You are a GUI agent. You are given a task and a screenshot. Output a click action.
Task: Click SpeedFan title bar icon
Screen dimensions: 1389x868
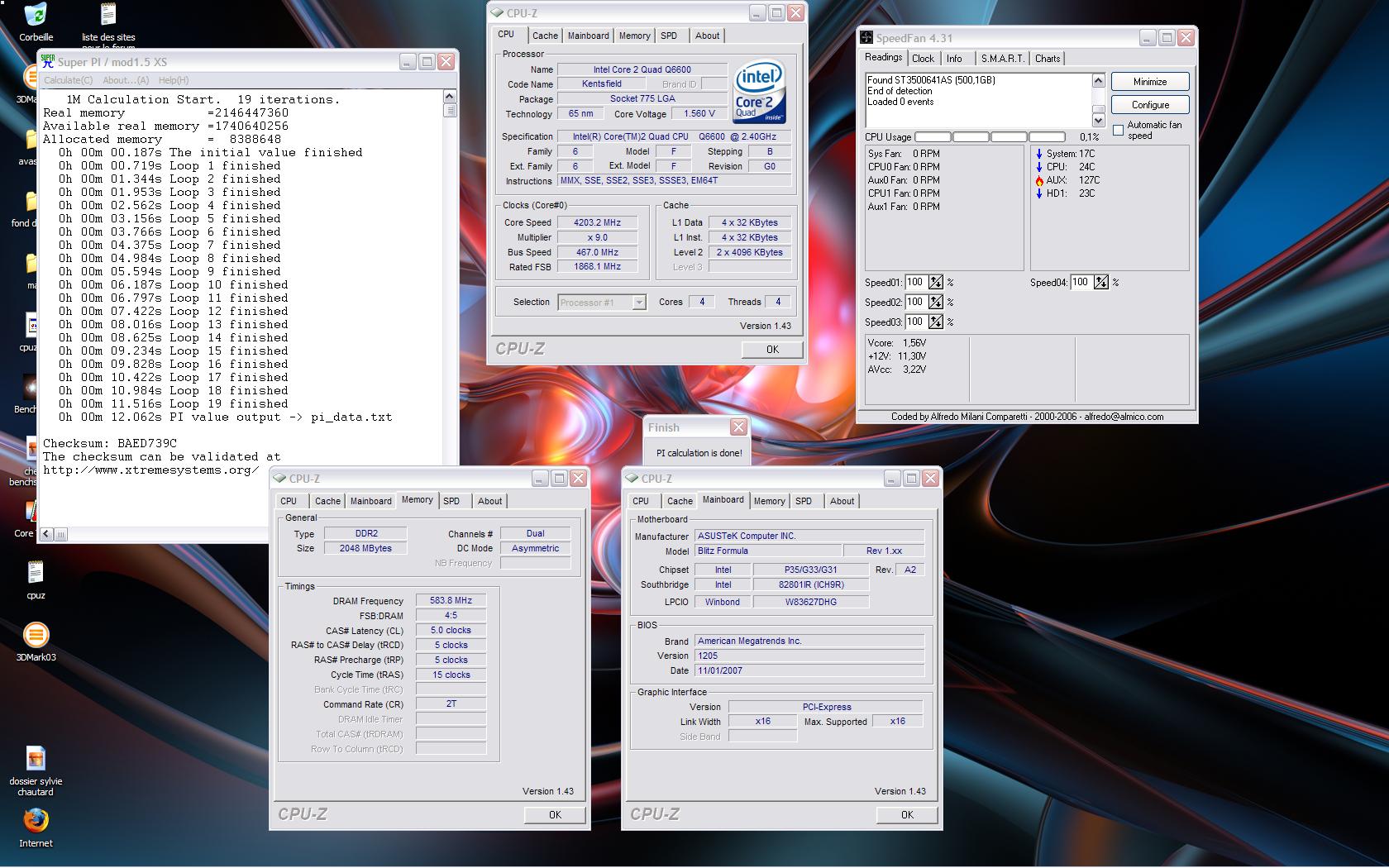866,38
